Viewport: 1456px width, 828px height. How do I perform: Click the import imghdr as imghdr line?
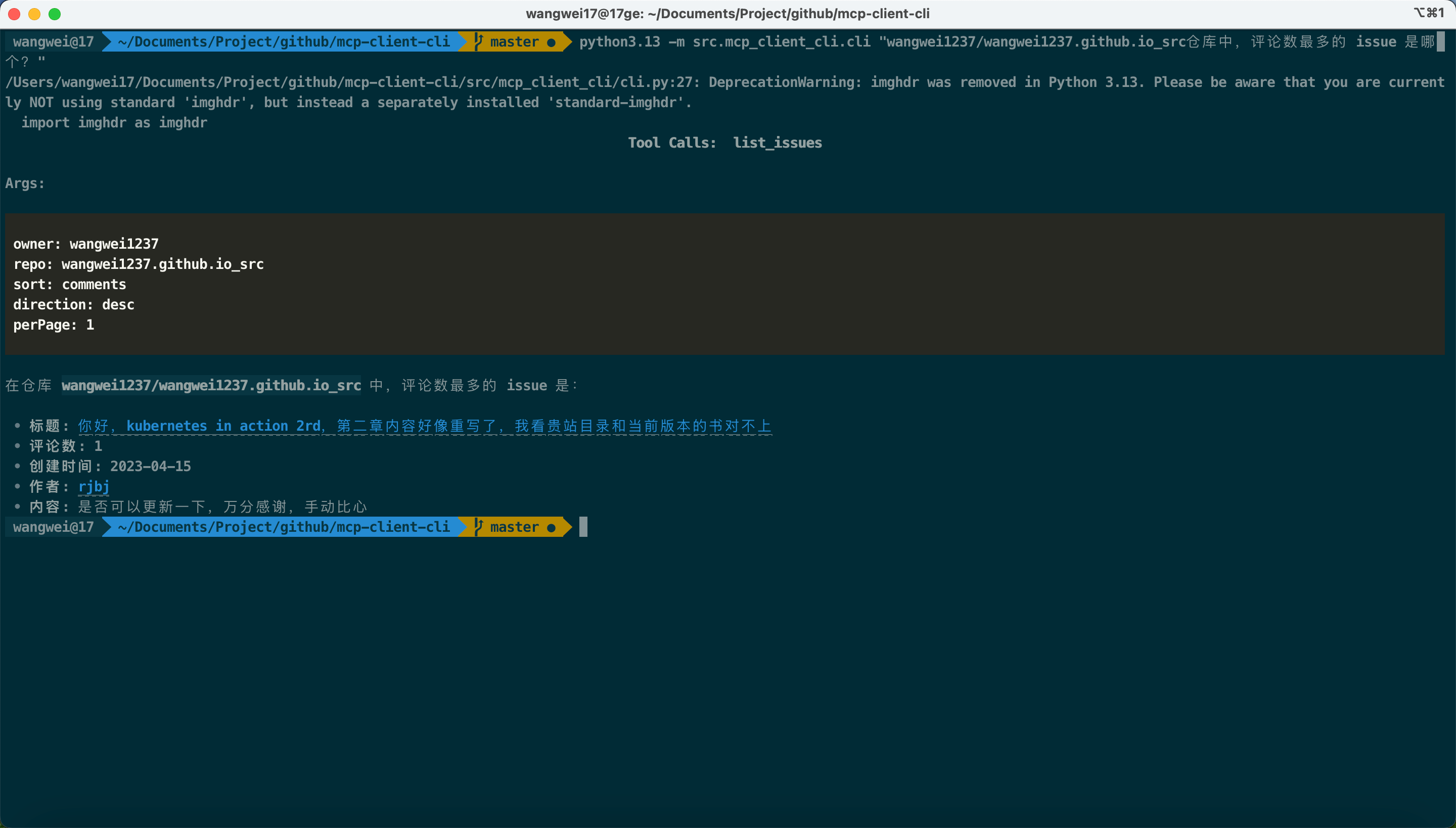tap(114, 123)
